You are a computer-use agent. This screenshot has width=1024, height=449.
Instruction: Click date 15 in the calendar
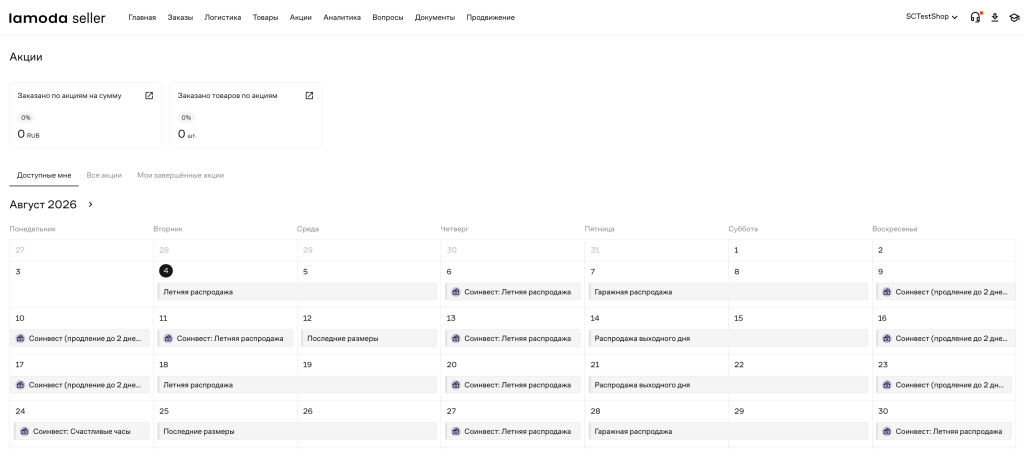[738, 318]
